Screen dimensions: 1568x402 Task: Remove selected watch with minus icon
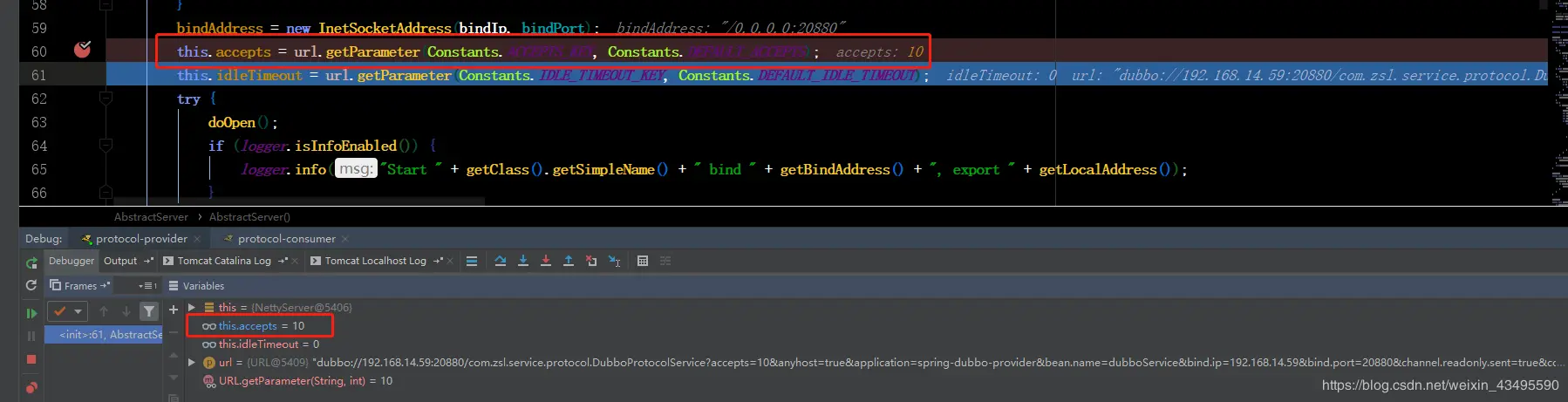coord(173,332)
